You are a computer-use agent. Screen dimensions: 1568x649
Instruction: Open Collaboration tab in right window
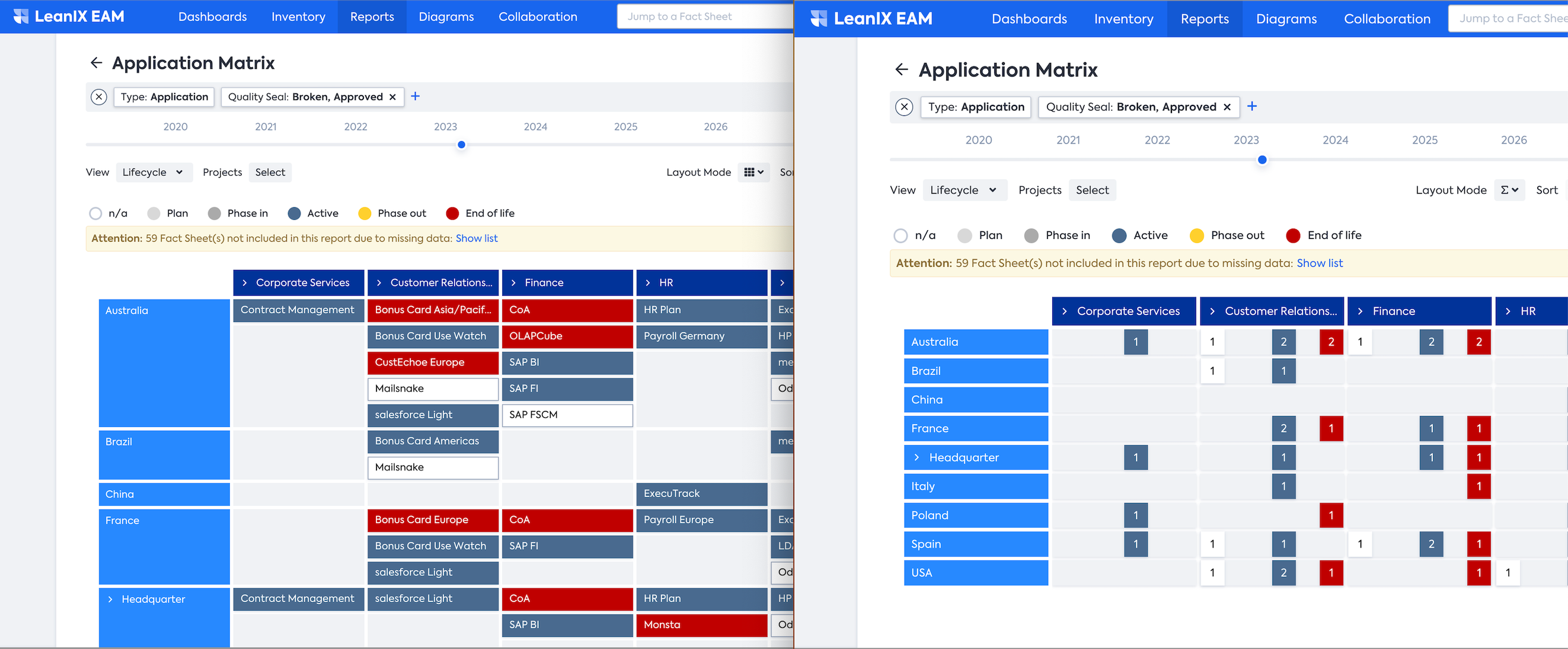point(1387,18)
